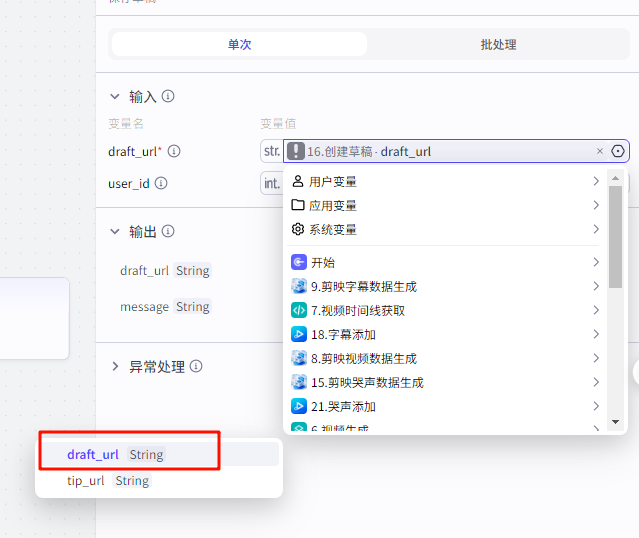The width and height of the screenshot is (639, 538).
Task: Click info icon next to 输入 heading
Action: click(168, 97)
